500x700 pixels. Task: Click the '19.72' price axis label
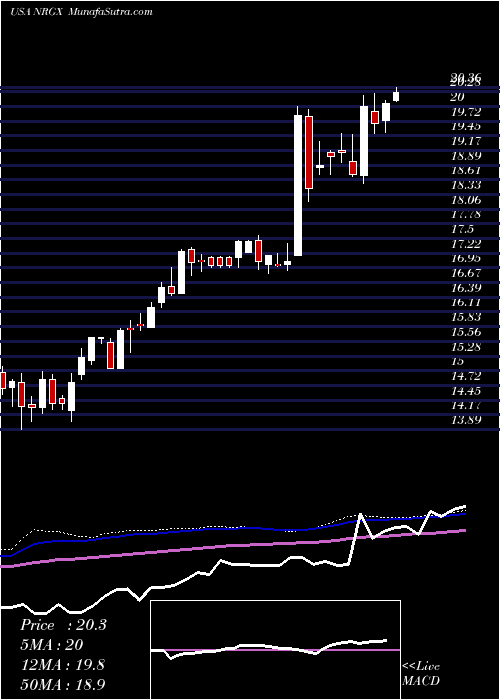click(x=466, y=112)
